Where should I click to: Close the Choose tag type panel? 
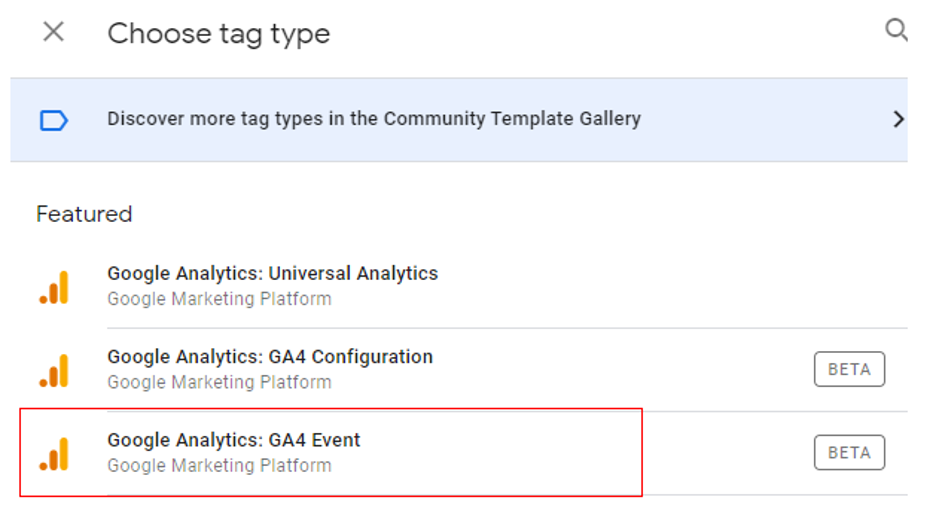pyautogui.click(x=54, y=32)
